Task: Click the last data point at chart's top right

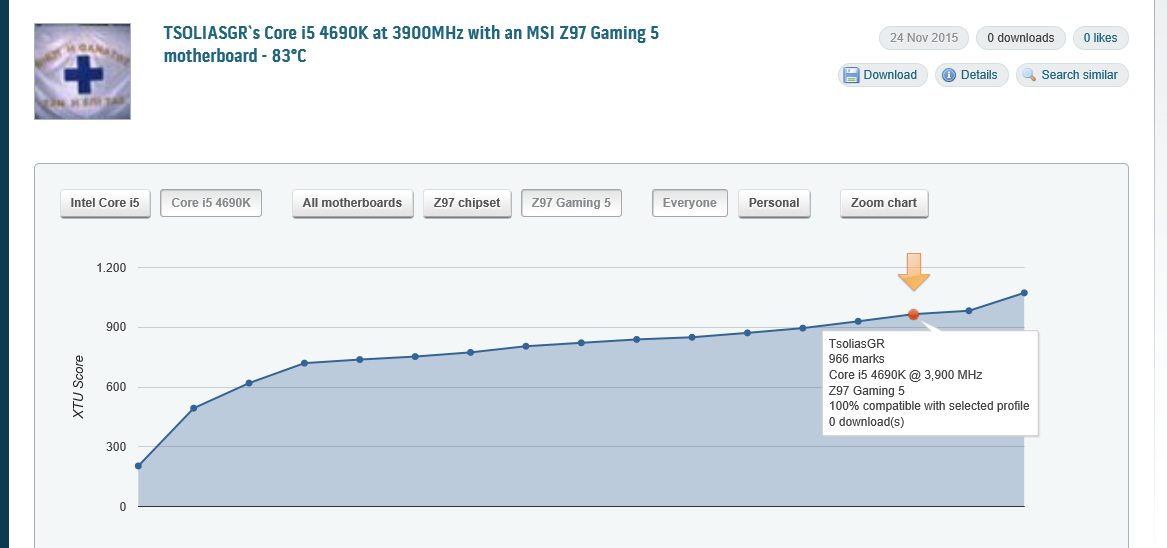Action: 1024,293
